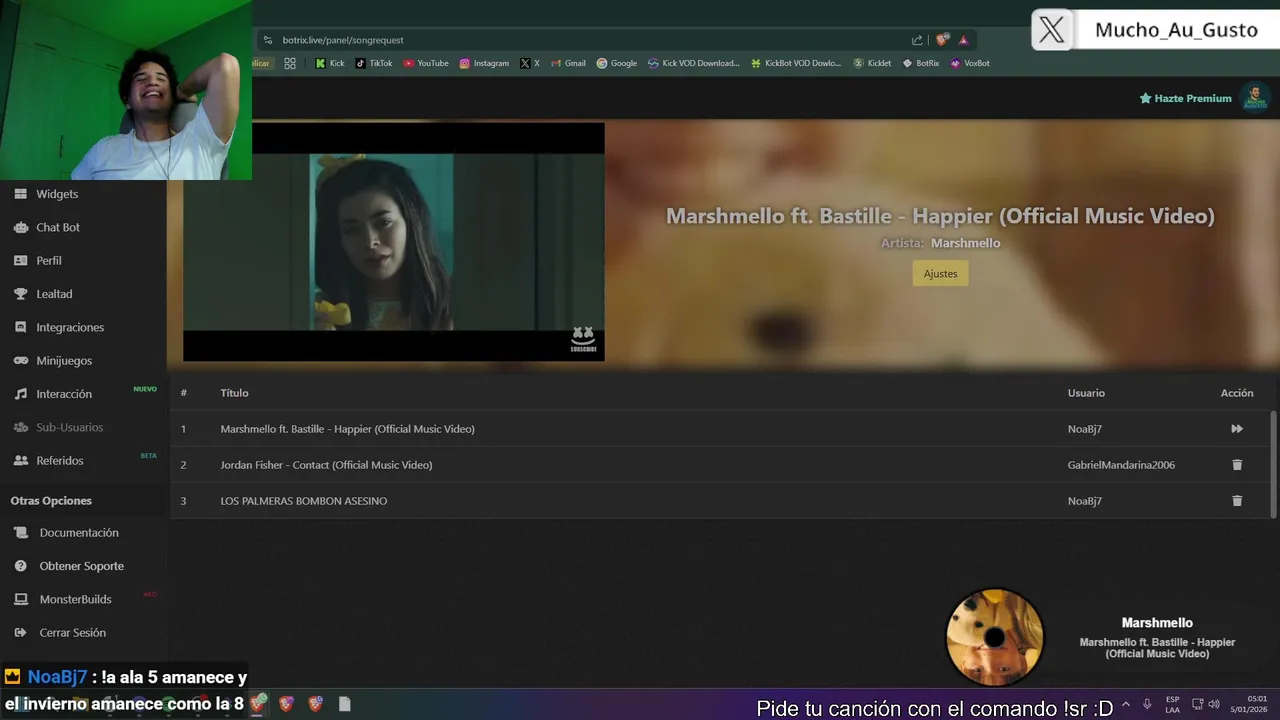The width and height of the screenshot is (1280, 720).
Task: Click Otras Opciones section heading
Action: point(51,501)
